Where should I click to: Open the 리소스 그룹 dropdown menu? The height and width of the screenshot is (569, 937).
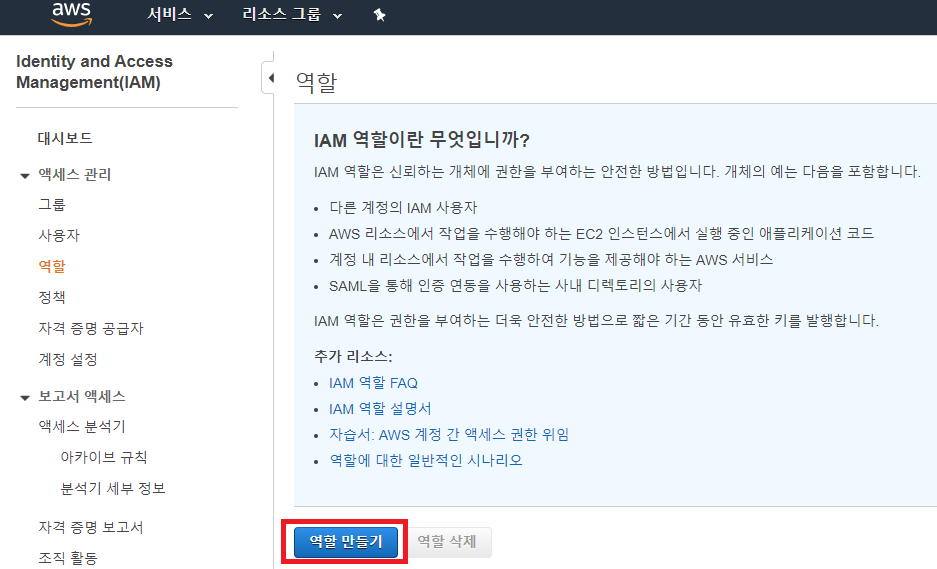(292, 14)
